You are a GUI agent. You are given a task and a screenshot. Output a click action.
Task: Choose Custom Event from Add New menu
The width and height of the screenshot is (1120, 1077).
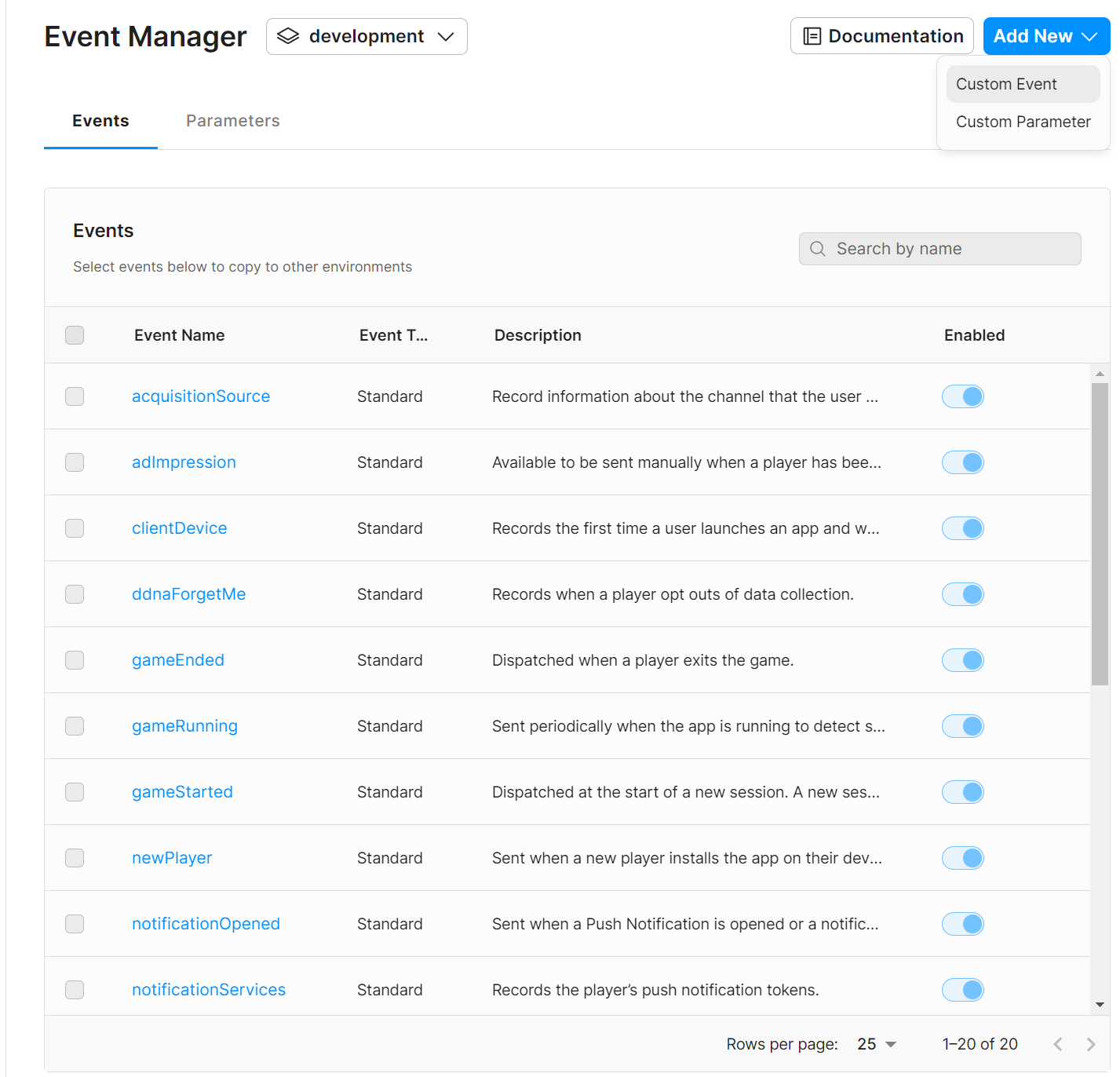[x=1023, y=84]
